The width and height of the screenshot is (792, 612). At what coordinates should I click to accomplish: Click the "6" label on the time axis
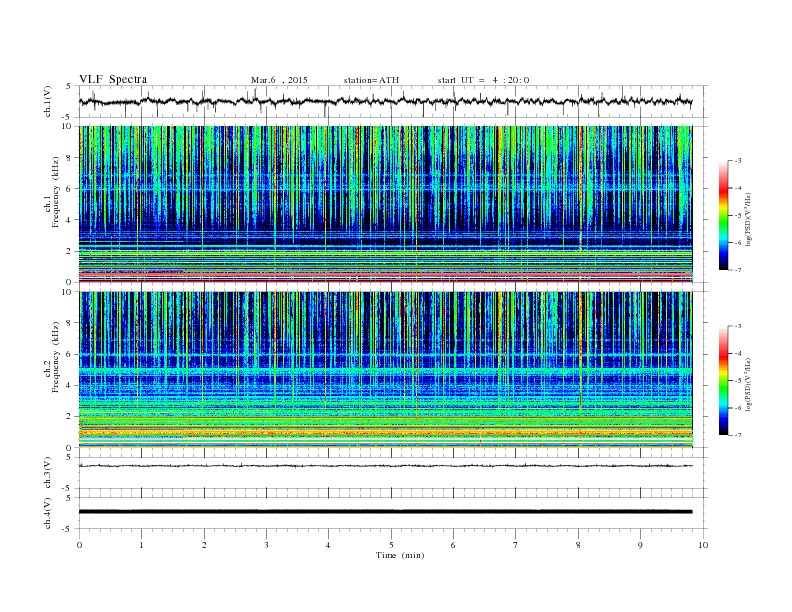[453, 545]
